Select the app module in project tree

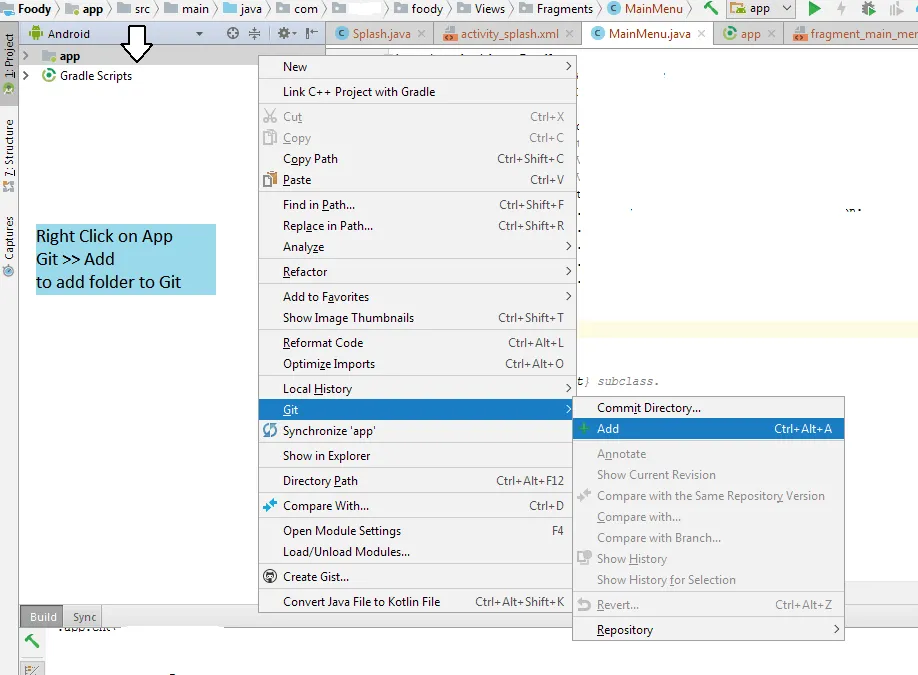pyautogui.click(x=61, y=56)
